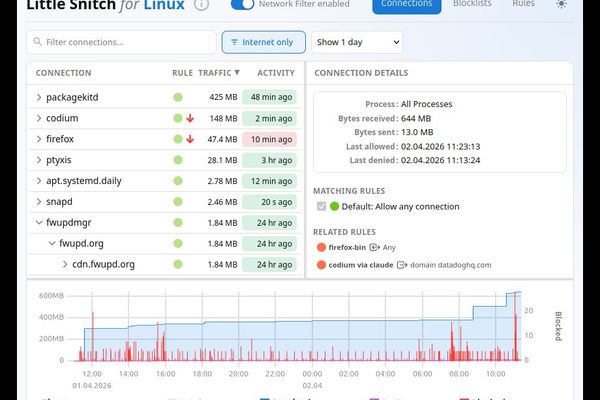
Task: Open the codium via claude datadoghq.com rule
Action: tap(404, 265)
